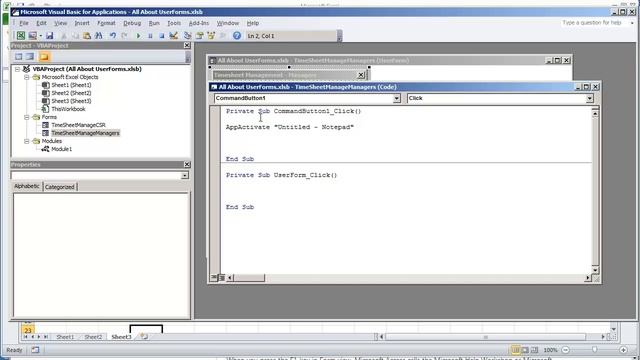Select the TimeSheetManageCSR form
Image resolution: width=640 pixels, height=360 pixels.
click(78, 125)
